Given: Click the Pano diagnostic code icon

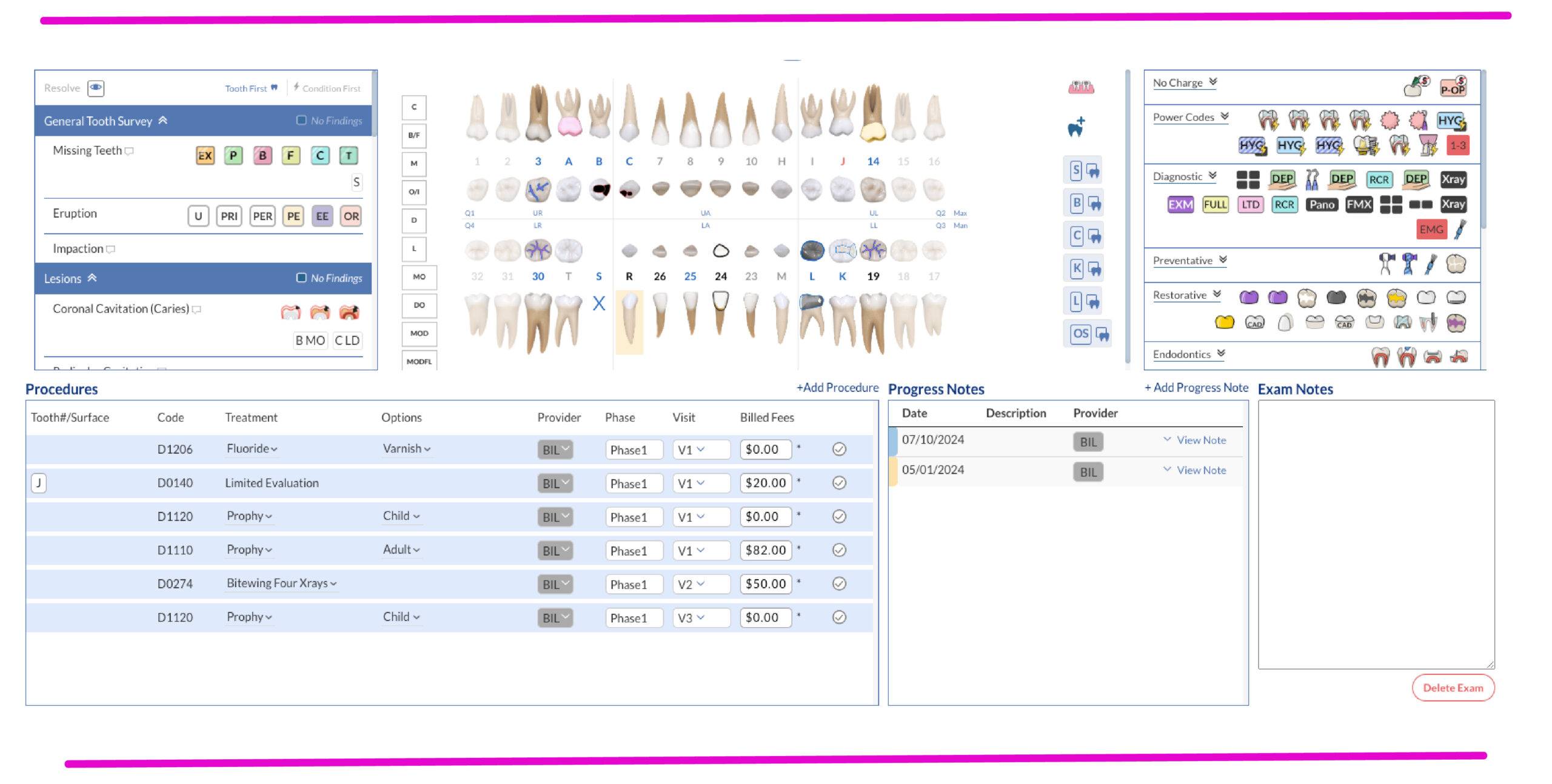Looking at the screenshot, I should (x=1321, y=205).
